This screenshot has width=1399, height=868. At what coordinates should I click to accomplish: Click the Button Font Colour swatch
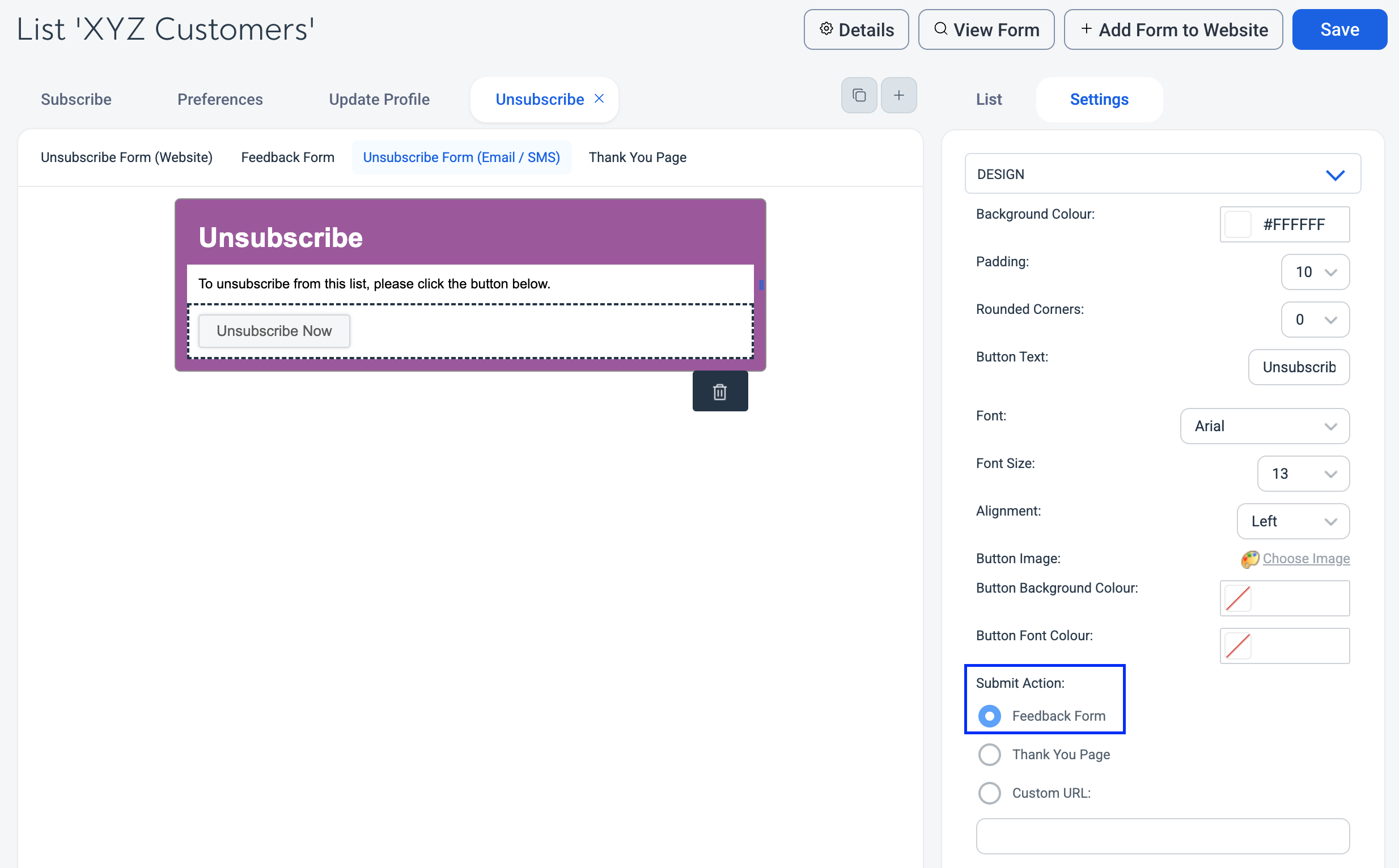pos(1237,646)
